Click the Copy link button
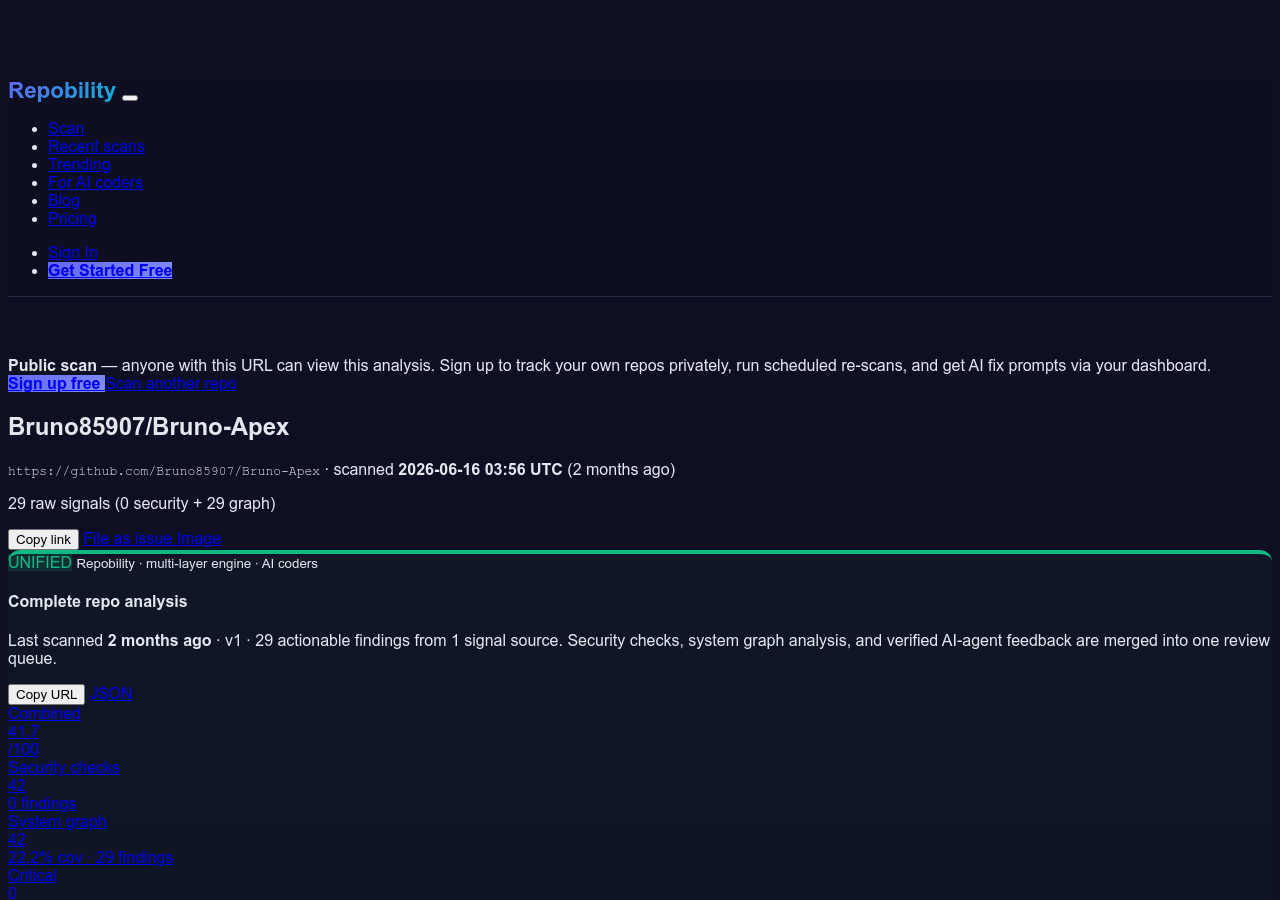The image size is (1280, 900). pos(43,539)
